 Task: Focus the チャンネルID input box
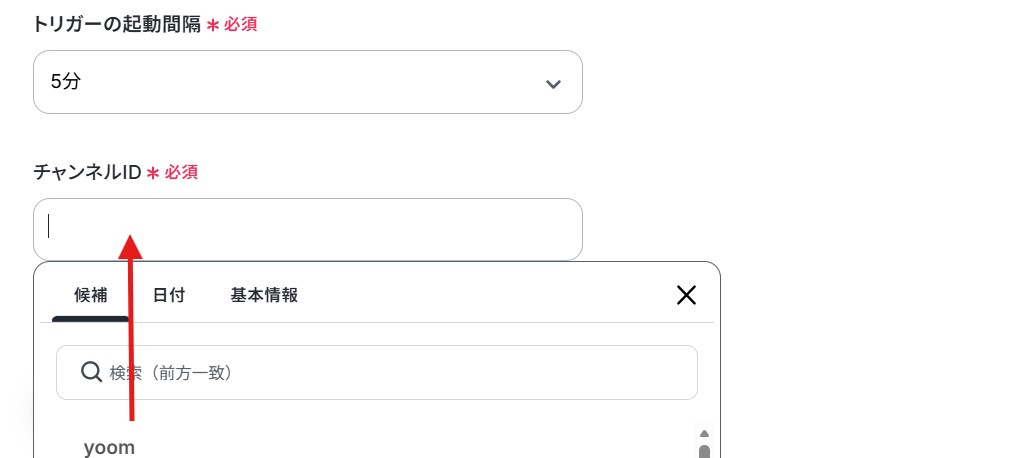[x=308, y=229]
